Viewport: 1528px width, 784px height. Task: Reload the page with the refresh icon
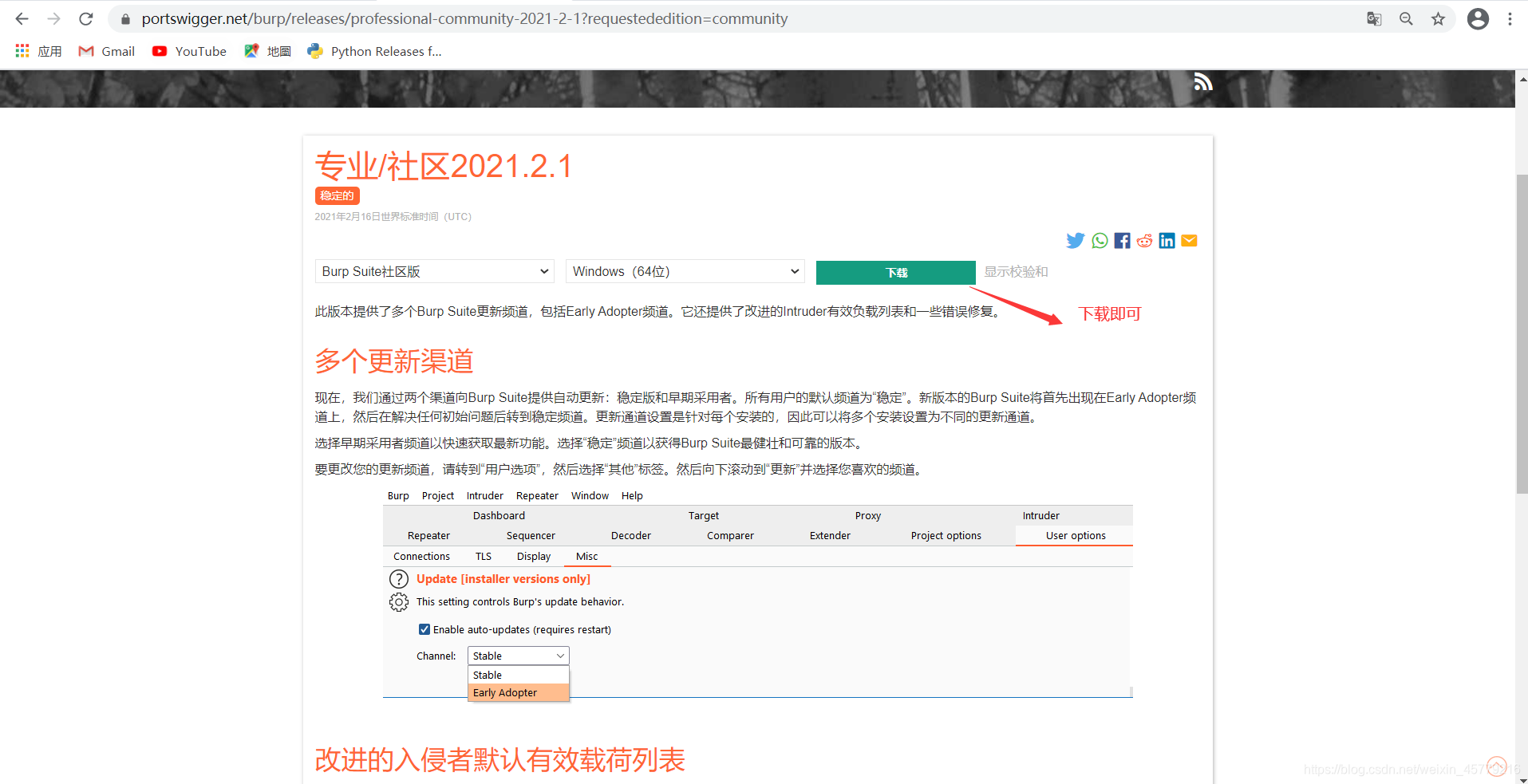(x=86, y=18)
